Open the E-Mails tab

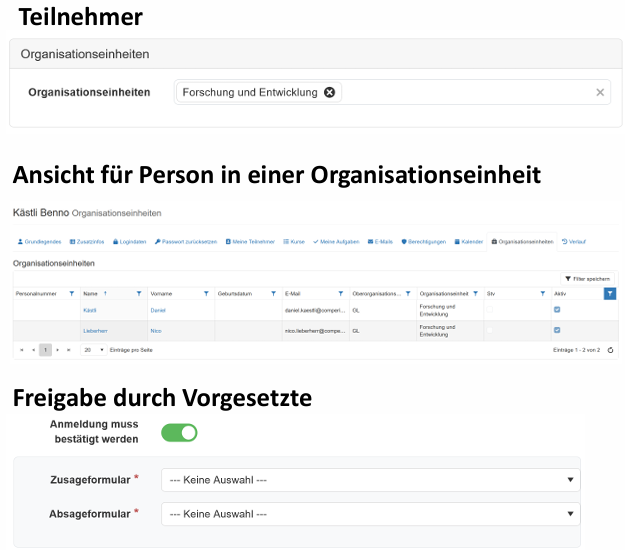(x=380, y=242)
